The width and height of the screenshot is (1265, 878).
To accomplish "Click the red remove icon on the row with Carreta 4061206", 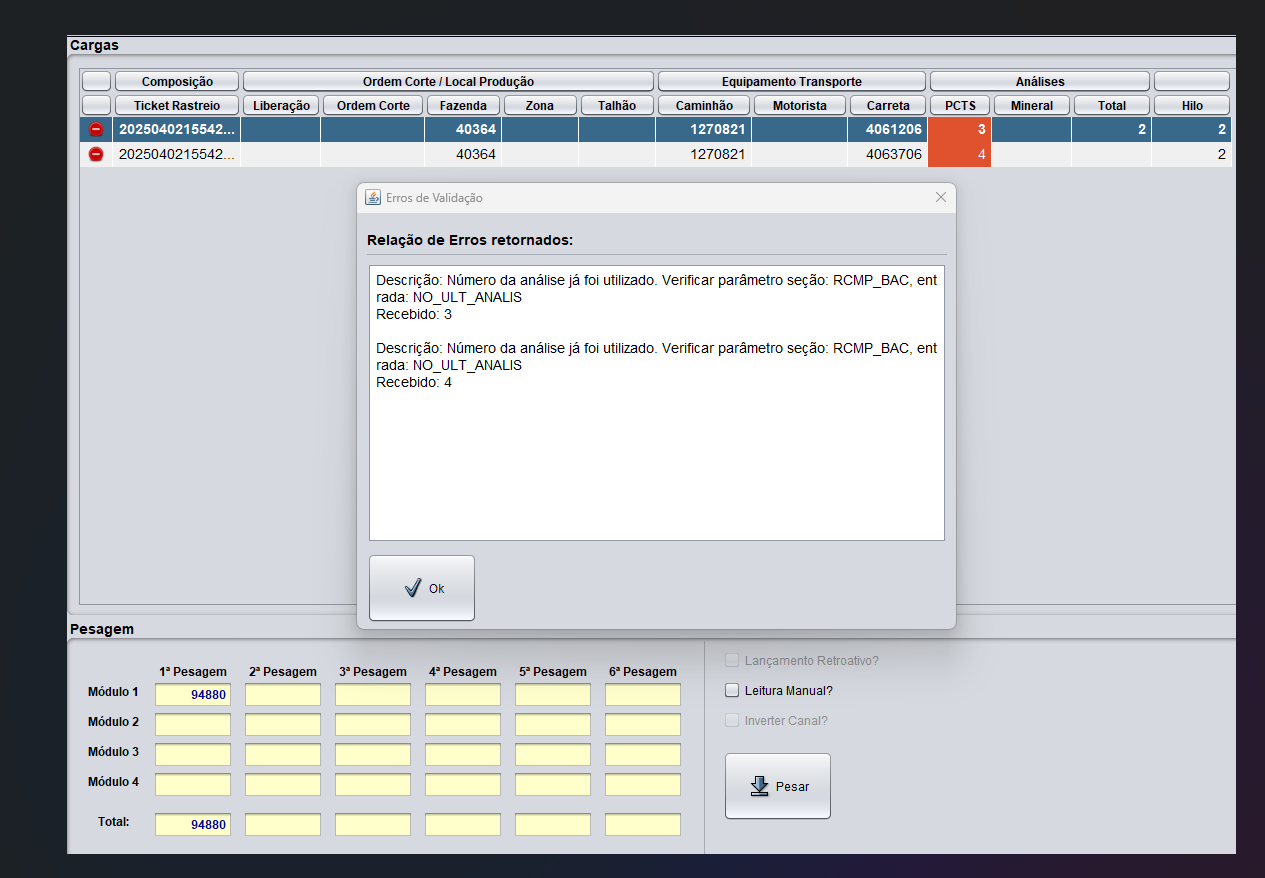I will point(96,129).
